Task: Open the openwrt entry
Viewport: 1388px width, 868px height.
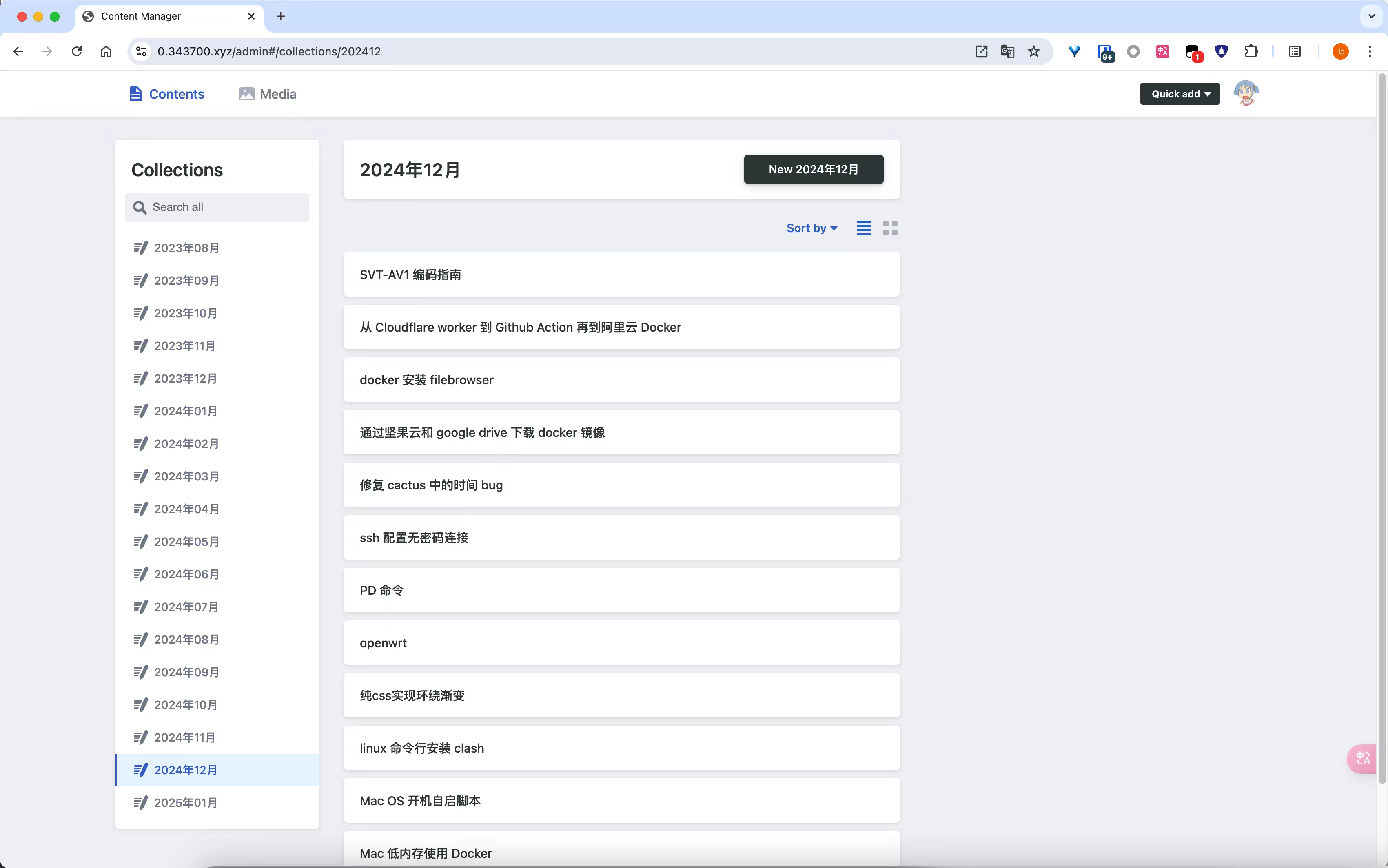Action: point(621,643)
